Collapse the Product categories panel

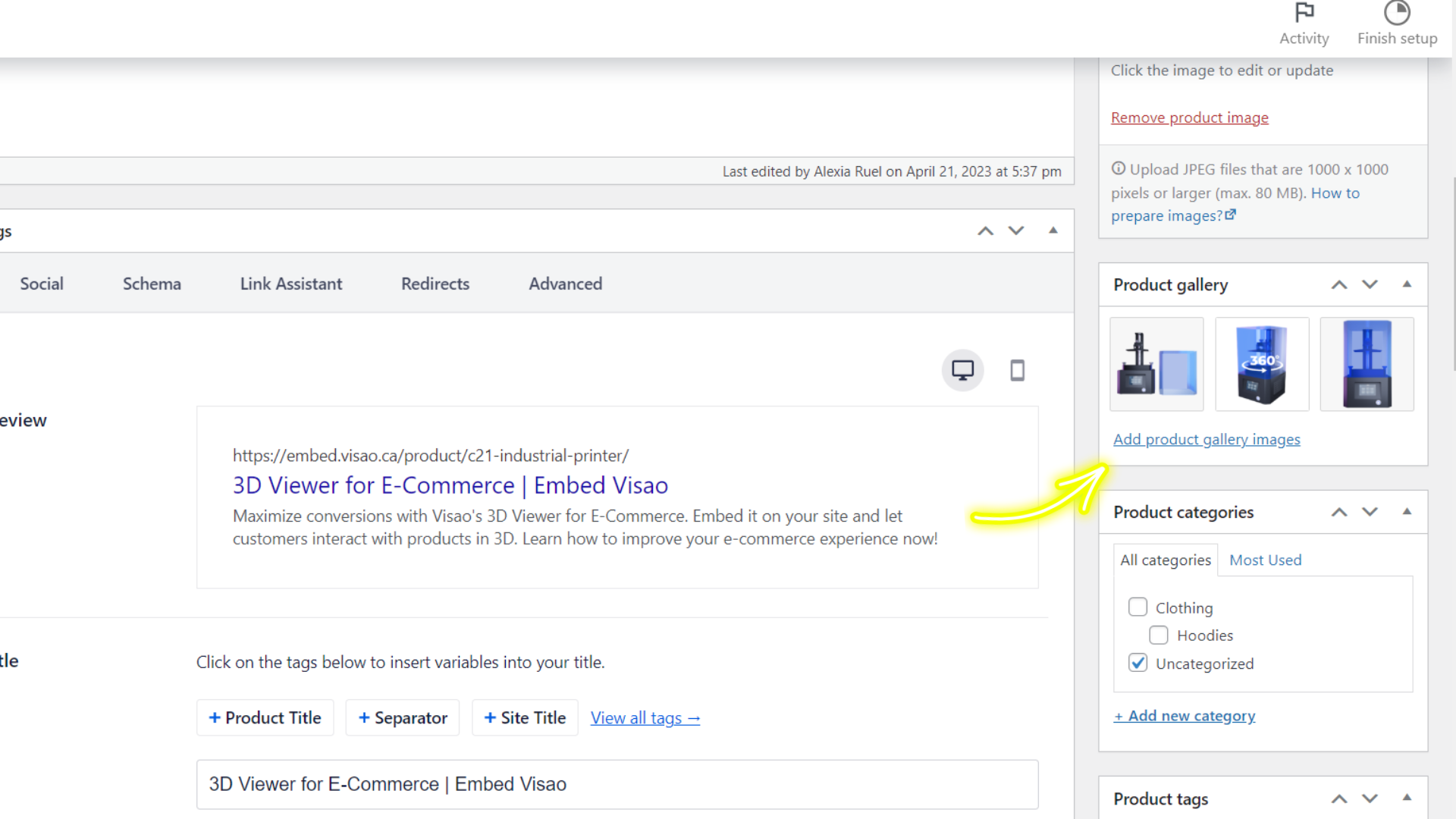coord(1407,512)
